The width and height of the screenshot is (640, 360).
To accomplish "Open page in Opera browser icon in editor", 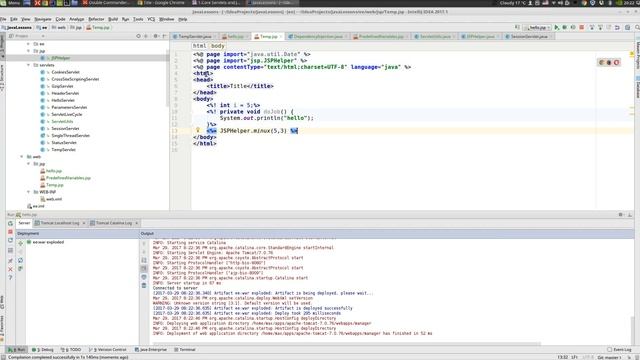I will (616, 62).
